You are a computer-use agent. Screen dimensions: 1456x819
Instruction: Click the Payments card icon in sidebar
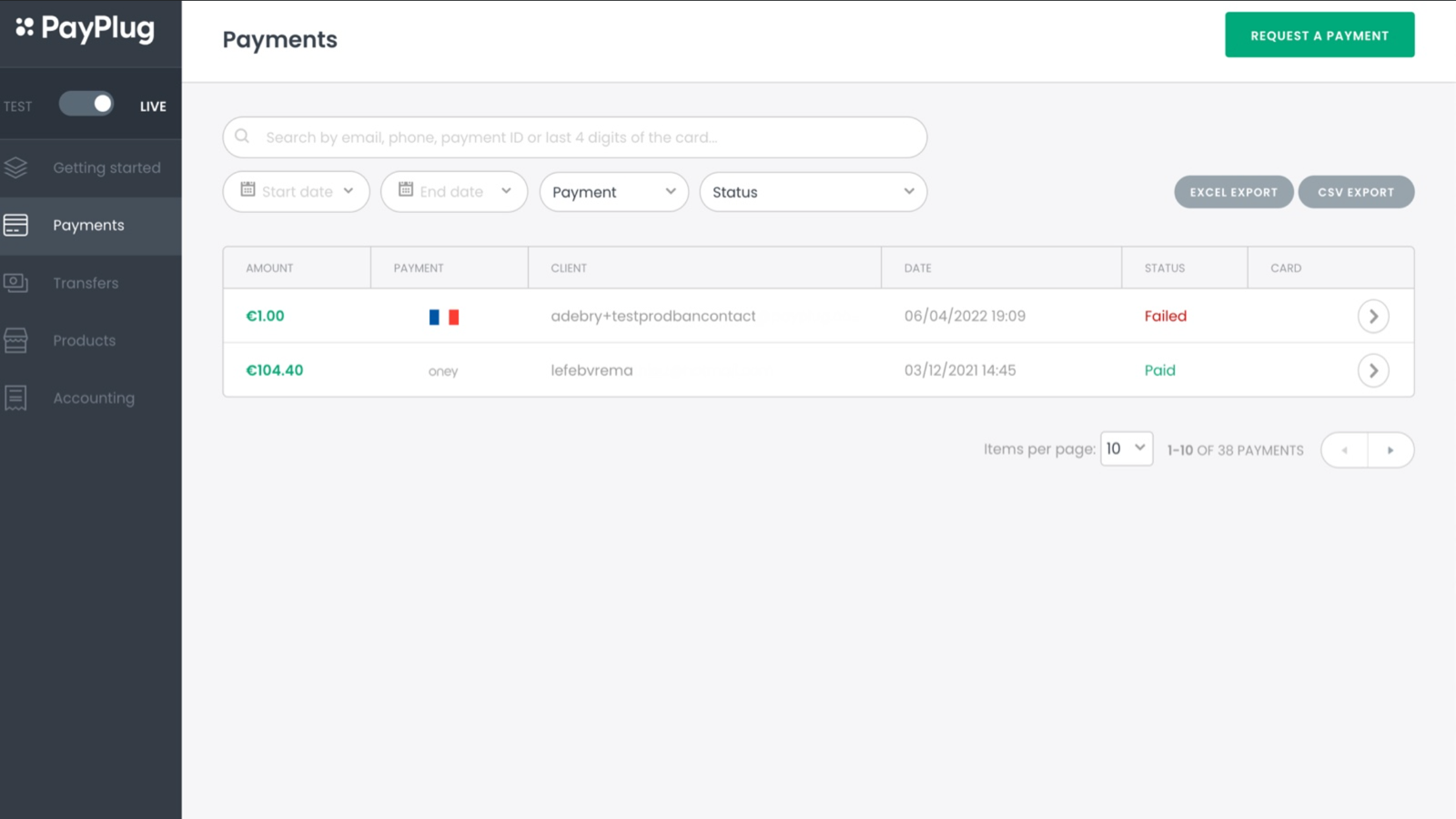(x=15, y=225)
